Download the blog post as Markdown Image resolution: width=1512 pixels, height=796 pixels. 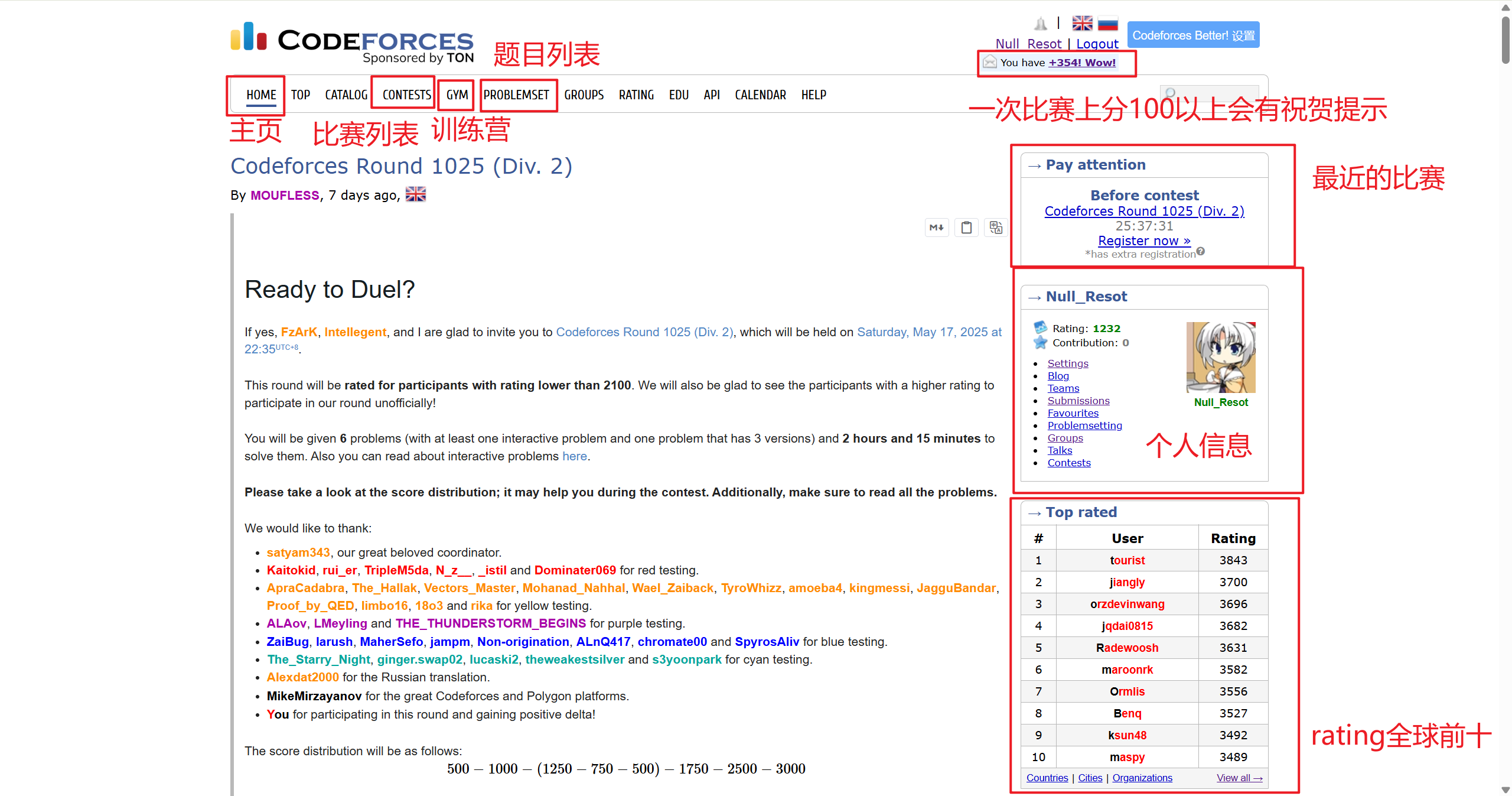pyautogui.click(x=936, y=228)
